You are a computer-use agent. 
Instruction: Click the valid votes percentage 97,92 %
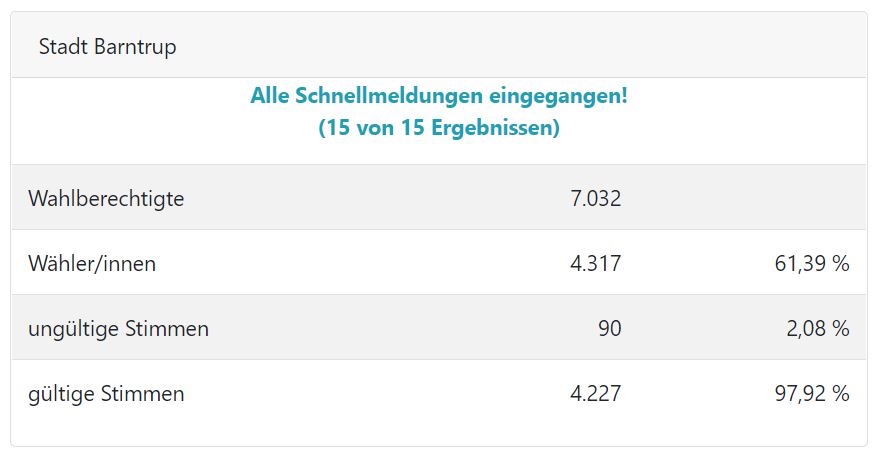pyautogui.click(x=812, y=394)
